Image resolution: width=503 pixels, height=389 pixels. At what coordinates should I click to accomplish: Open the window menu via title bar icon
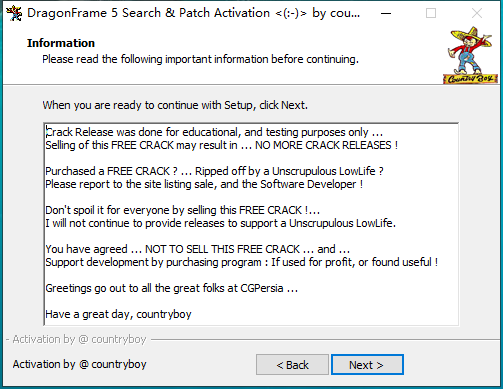coord(14,13)
